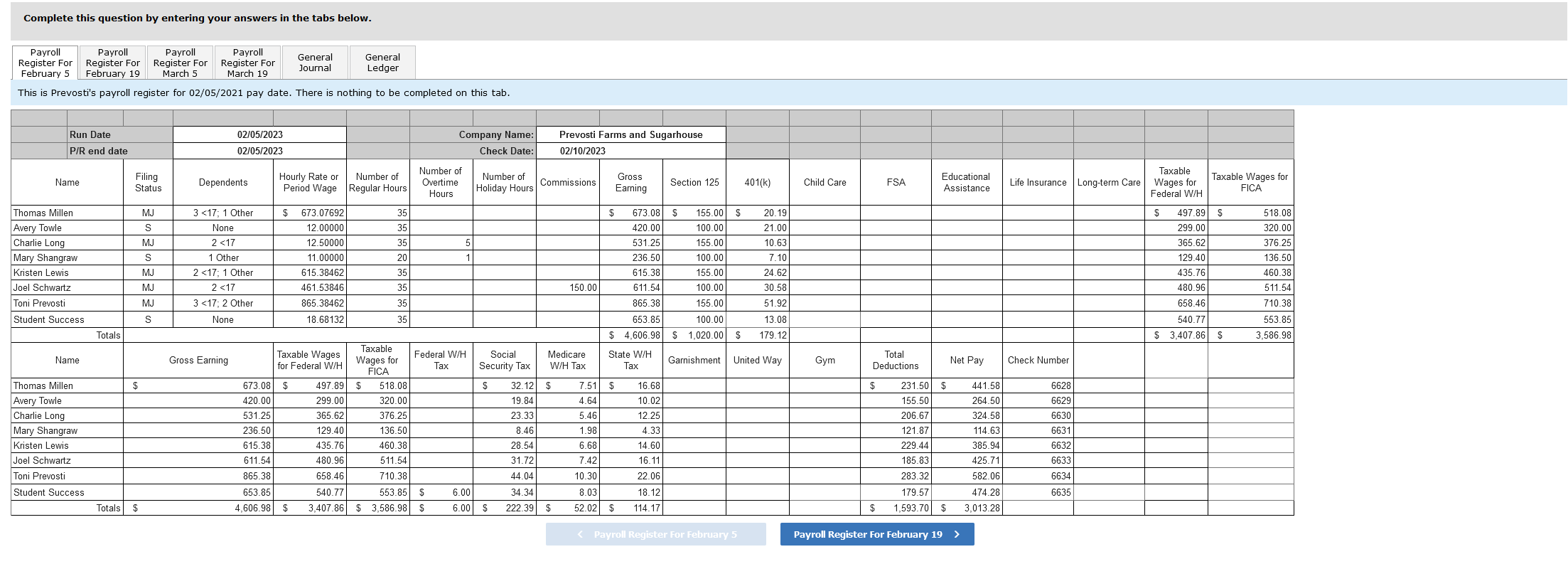Click Avery Towle filing status S
1568x564 pixels.
pos(148,228)
